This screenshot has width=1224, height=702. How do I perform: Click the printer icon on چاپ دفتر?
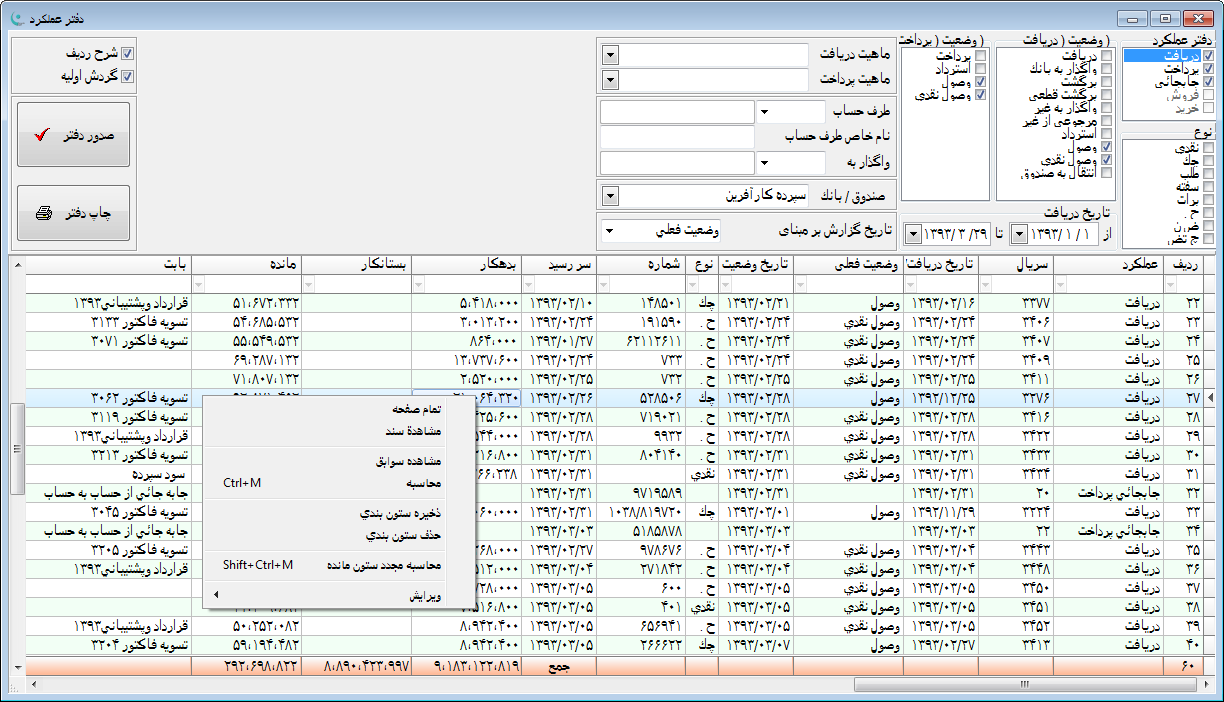[43, 213]
